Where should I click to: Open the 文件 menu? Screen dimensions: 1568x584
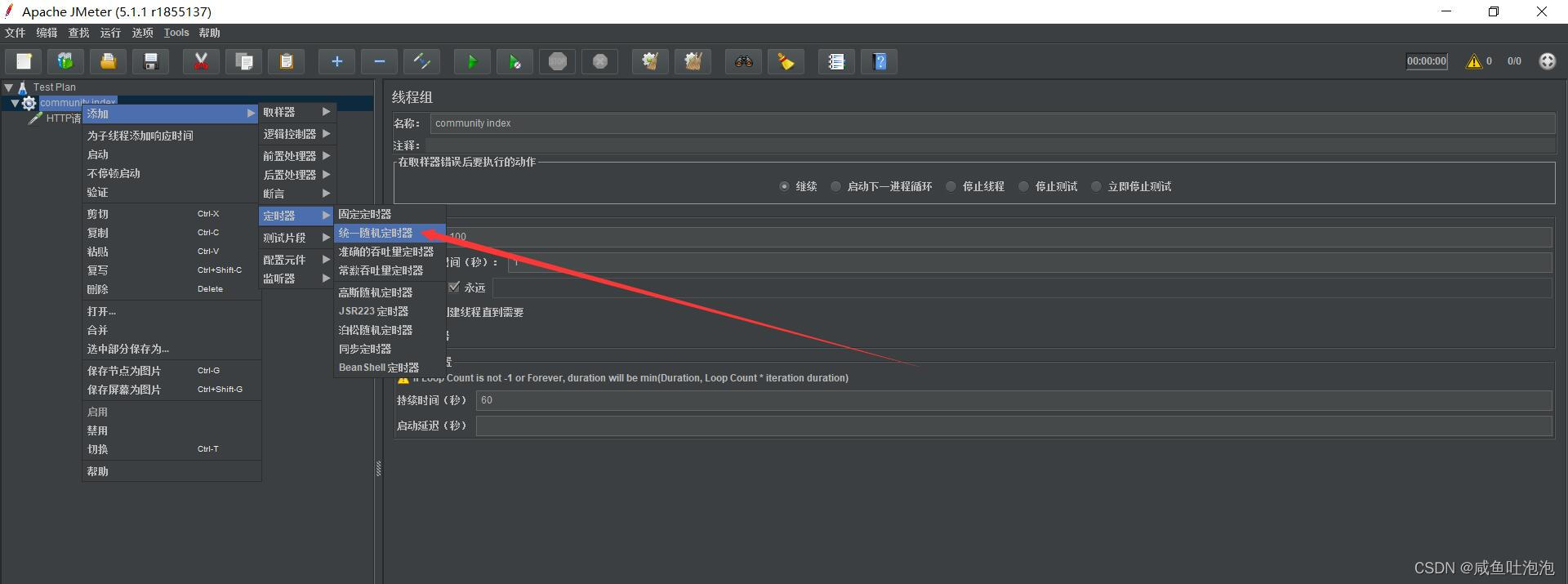click(15, 33)
